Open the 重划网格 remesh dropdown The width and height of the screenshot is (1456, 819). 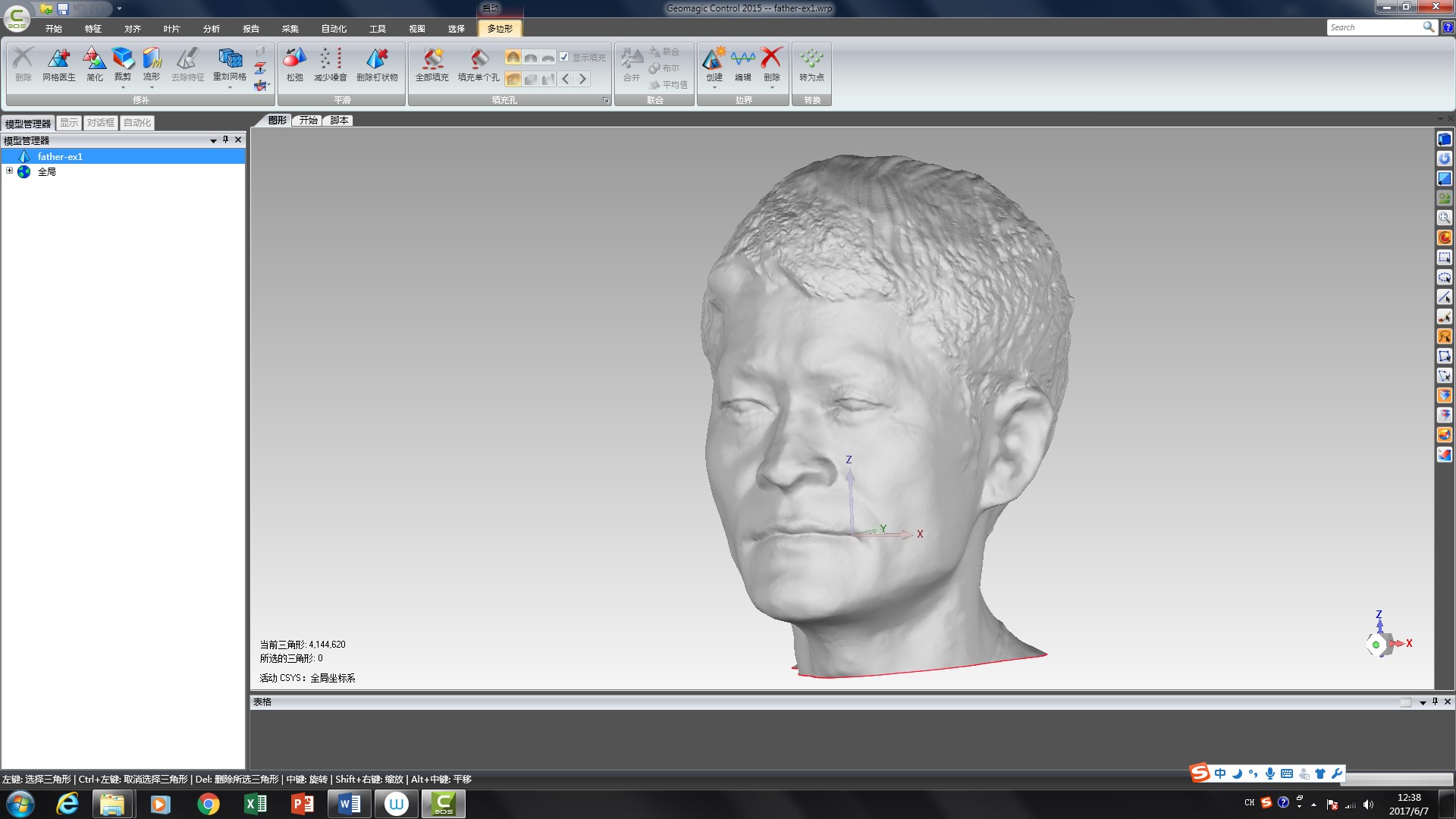[x=229, y=88]
